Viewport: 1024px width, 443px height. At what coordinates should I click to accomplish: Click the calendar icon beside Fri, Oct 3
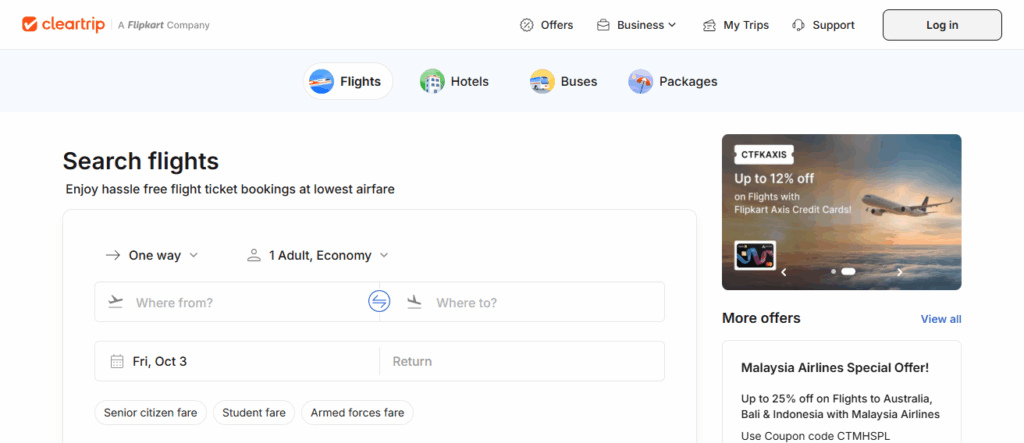[x=116, y=361]
